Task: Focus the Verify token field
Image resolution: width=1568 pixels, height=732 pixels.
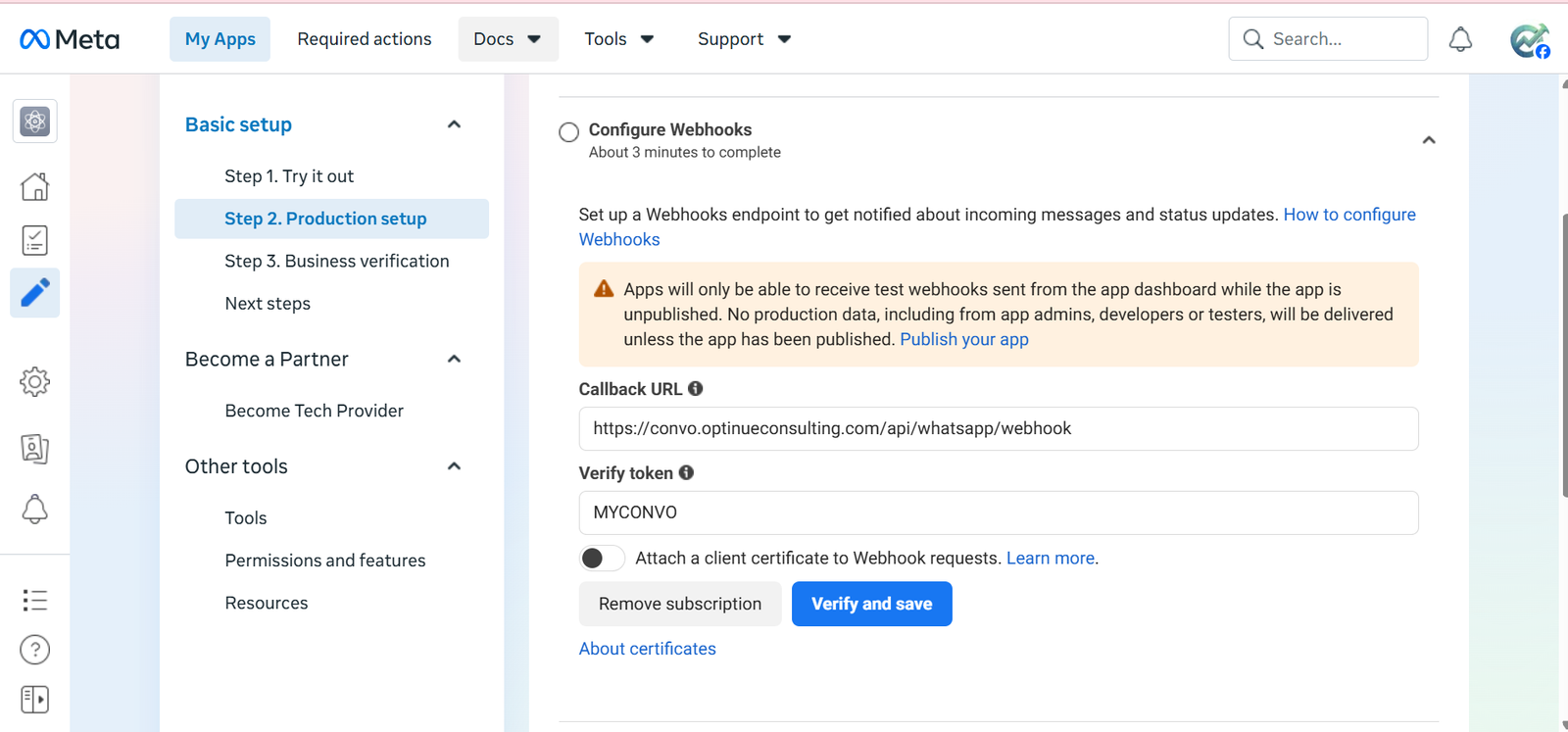Action: pos(999,512)
